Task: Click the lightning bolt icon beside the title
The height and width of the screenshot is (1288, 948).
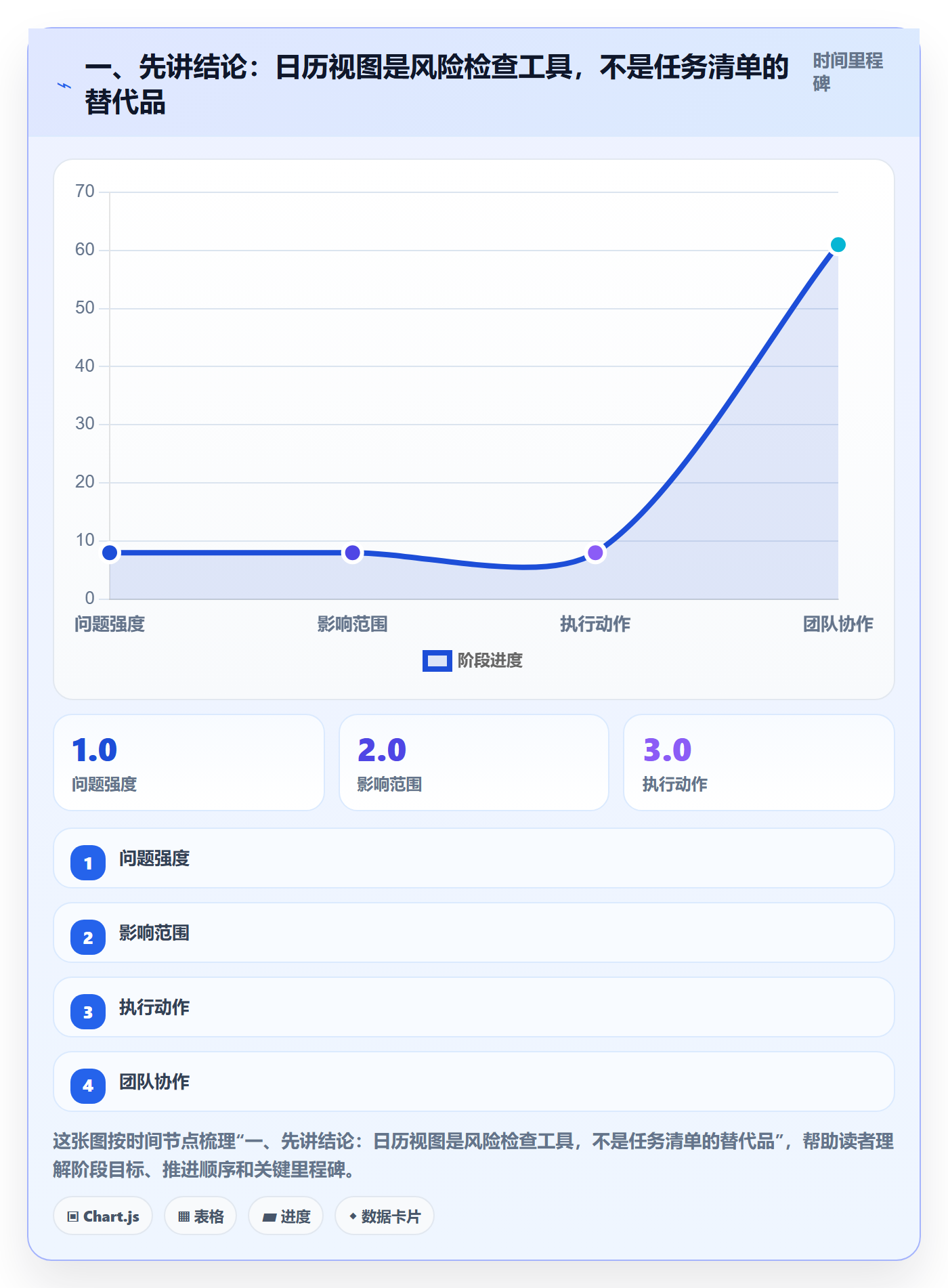Action: click(64, 85)
